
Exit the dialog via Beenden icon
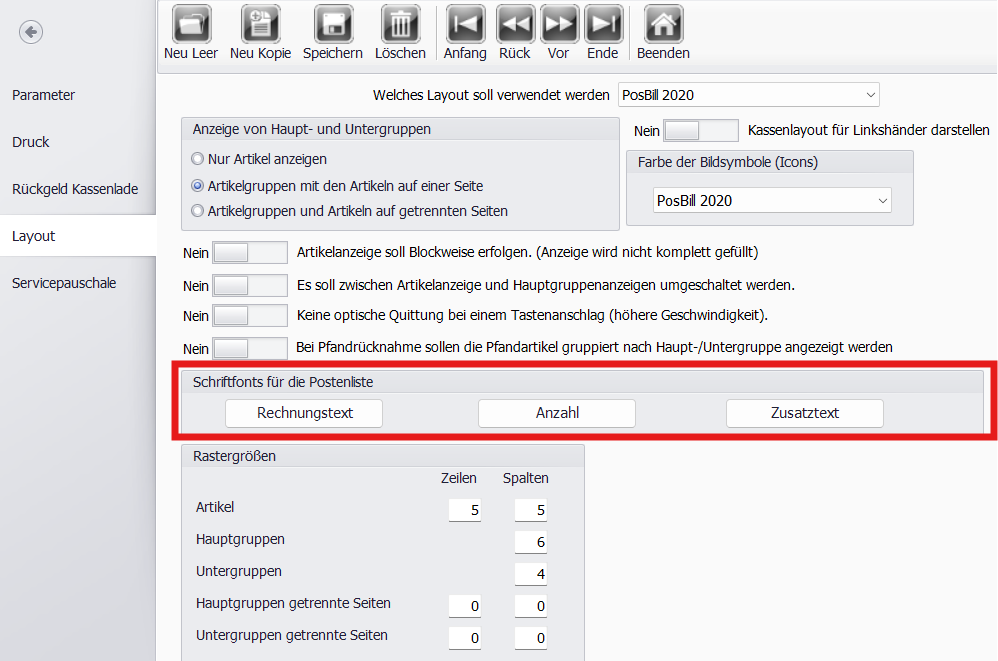[x=663, y=24]
